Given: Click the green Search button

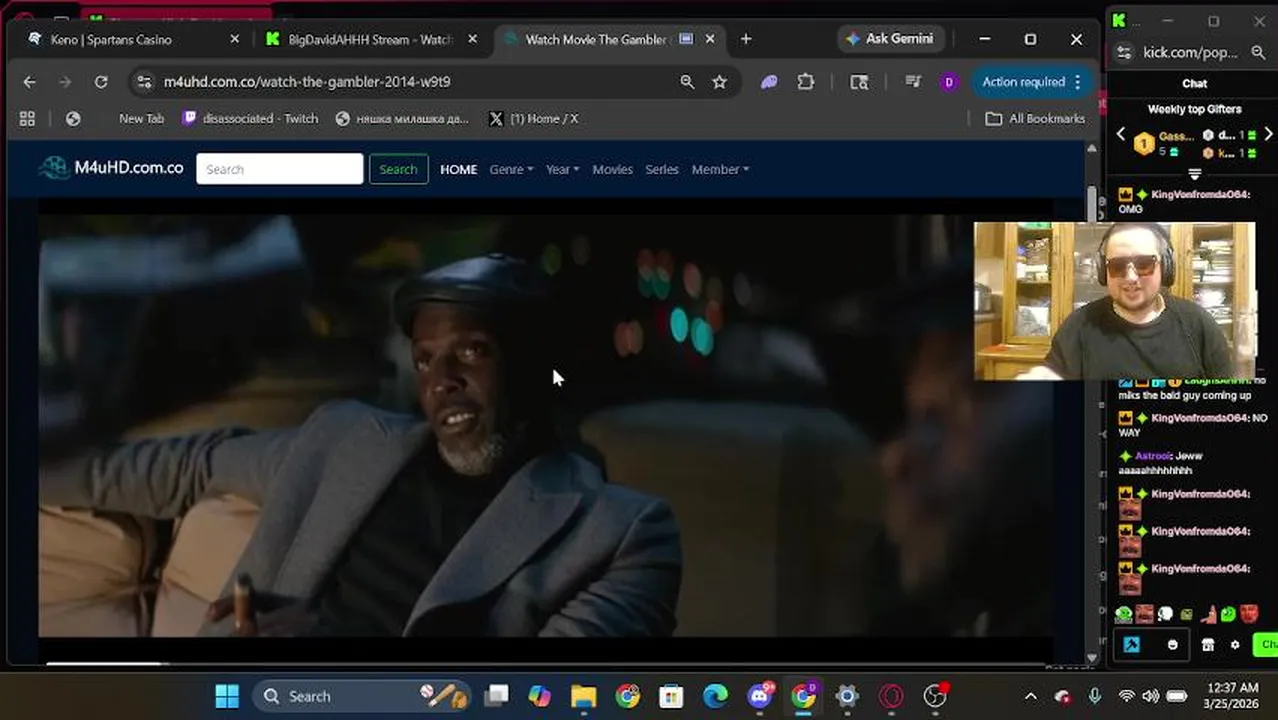Looking at the screenshot, I should tap(398, 169).
